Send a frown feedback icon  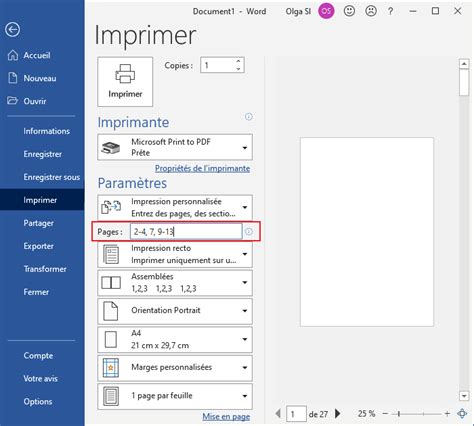371,11
